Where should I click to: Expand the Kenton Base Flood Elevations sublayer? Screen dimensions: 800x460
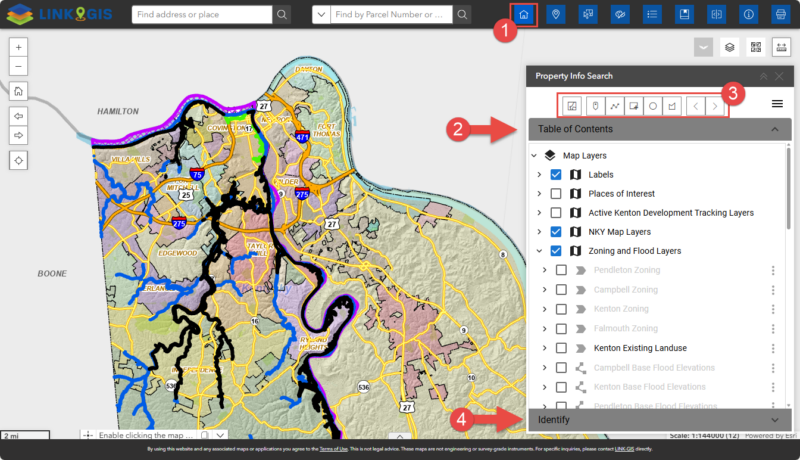pyautogui.click(x=544, y=387)
